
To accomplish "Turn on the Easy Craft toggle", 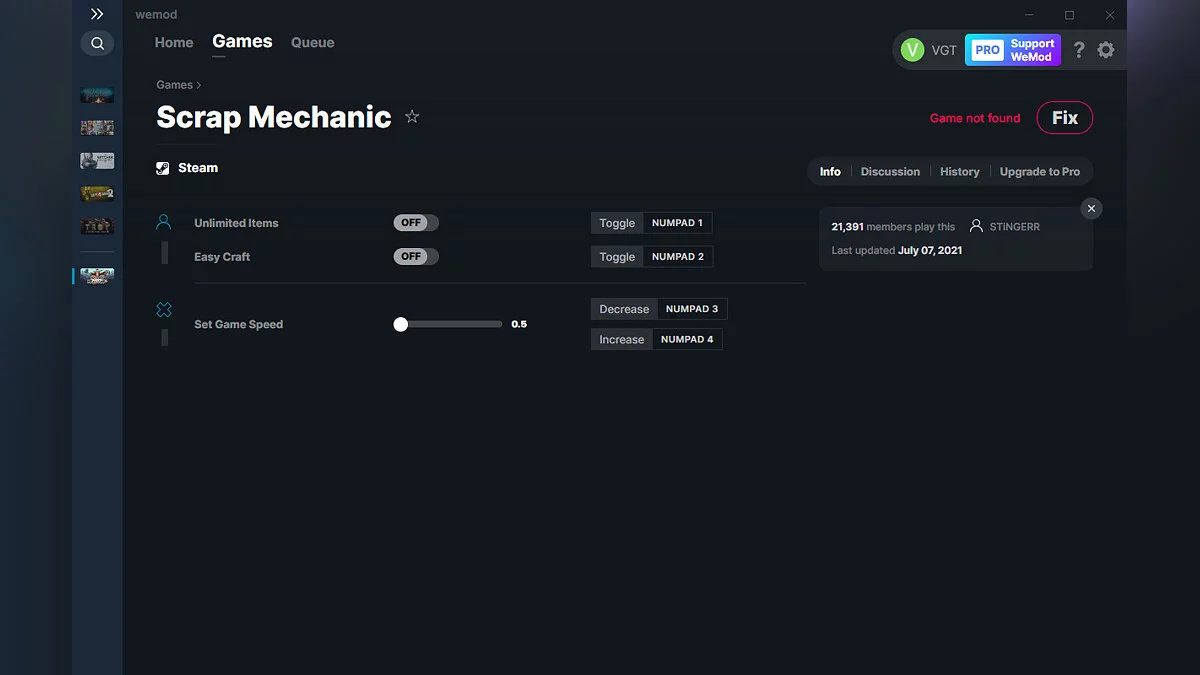I will (x=415, y=256).
